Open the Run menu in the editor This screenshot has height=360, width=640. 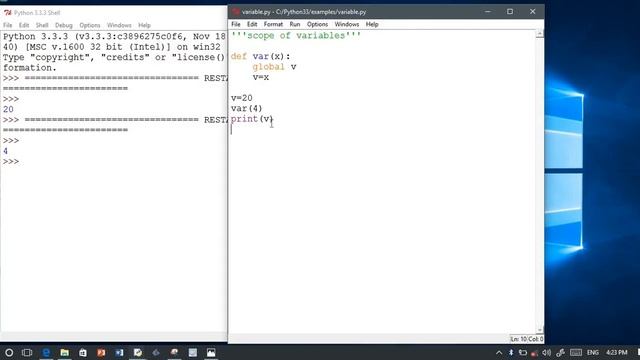(295, 24)
